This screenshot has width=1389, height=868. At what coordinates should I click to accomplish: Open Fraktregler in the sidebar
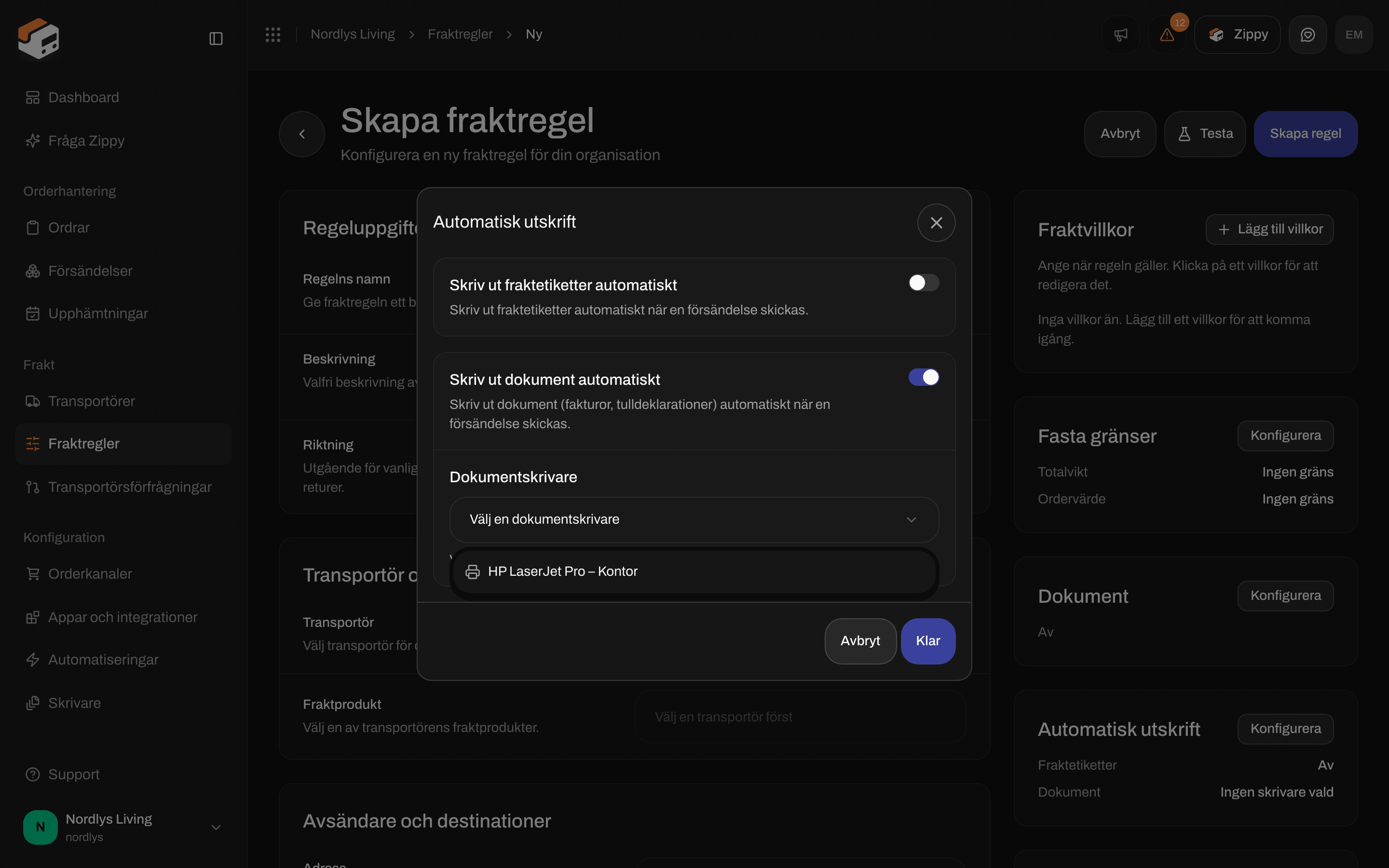point(123,444)
